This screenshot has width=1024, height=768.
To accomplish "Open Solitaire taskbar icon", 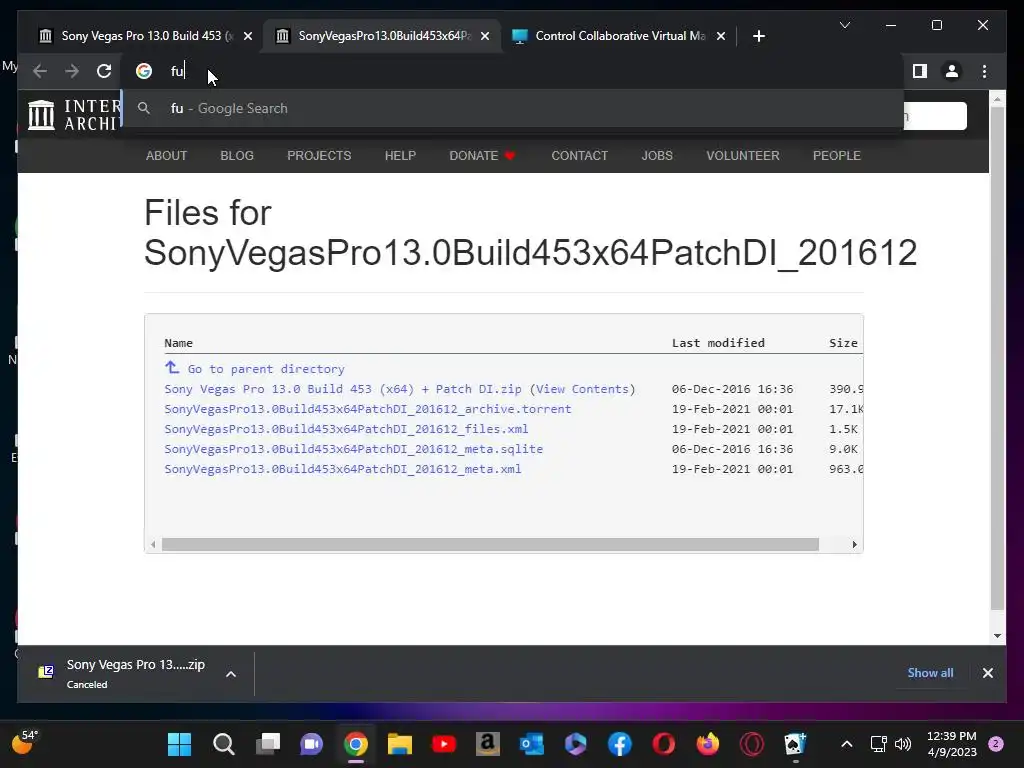I will (795, 744).
